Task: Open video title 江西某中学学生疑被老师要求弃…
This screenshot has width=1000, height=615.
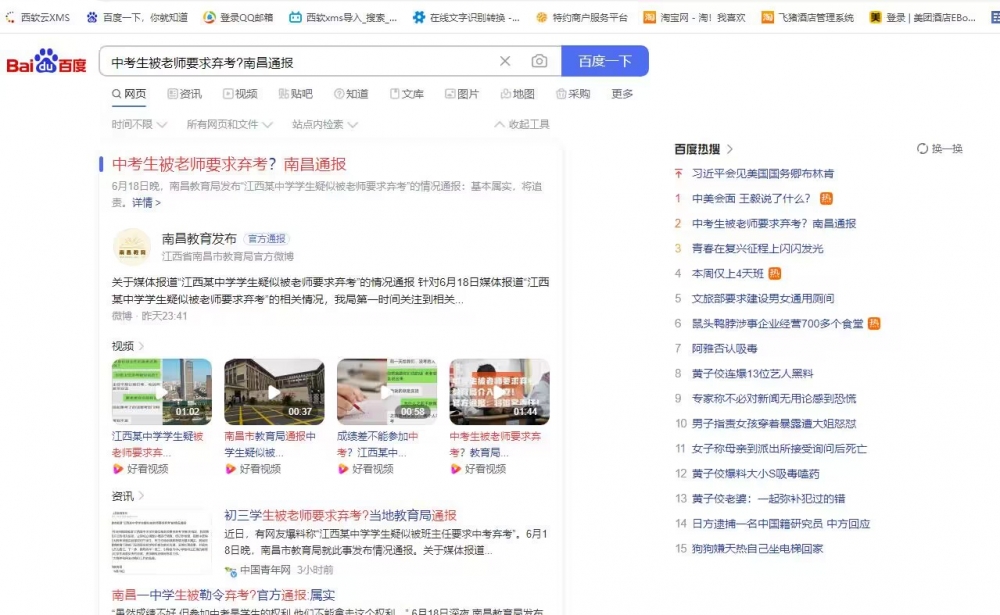Action: point(158,444)
